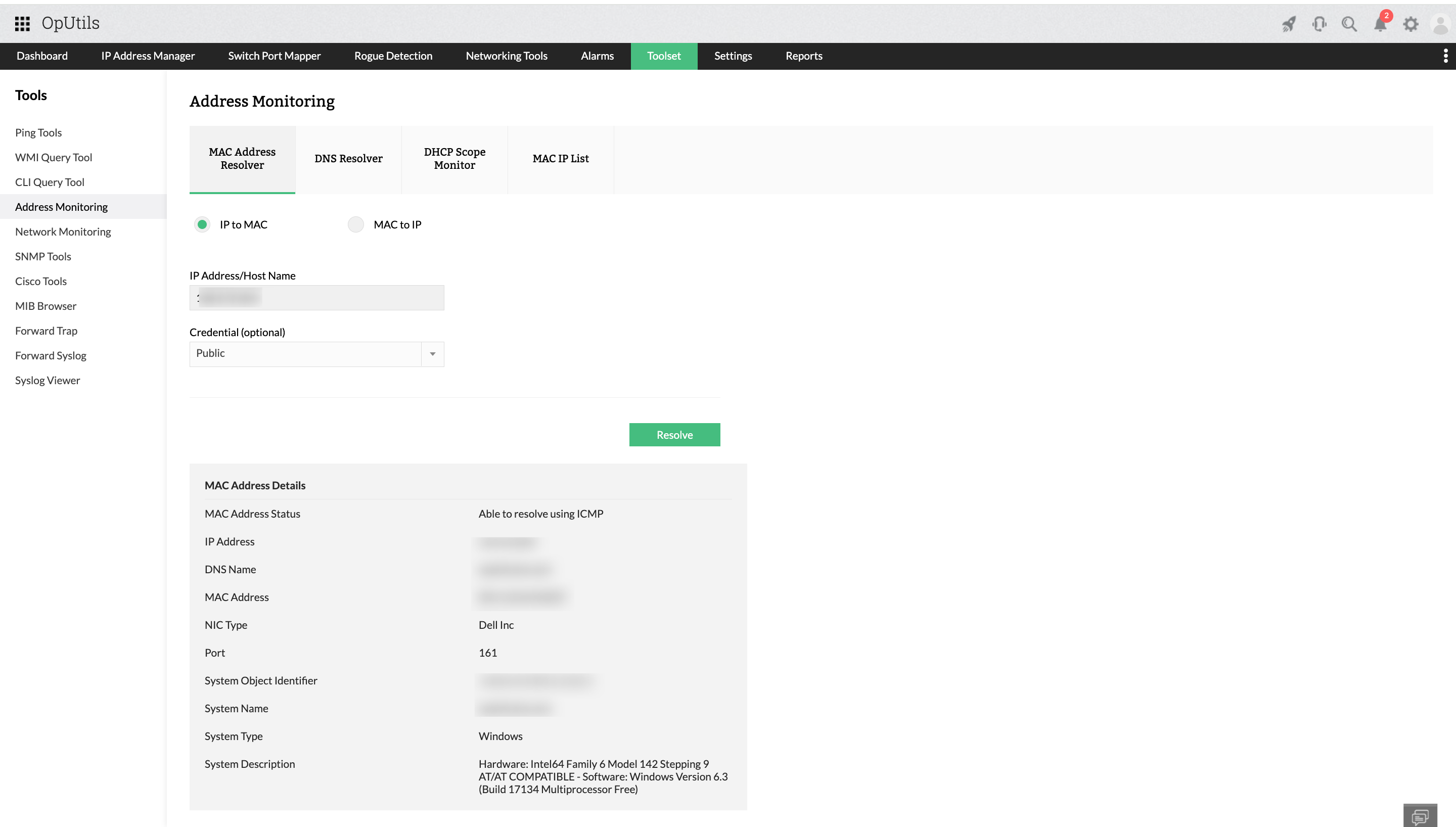Select the MAC to IP radio button
The width and height of the screenshot is (1456, 827).
(x=355, y=224)
